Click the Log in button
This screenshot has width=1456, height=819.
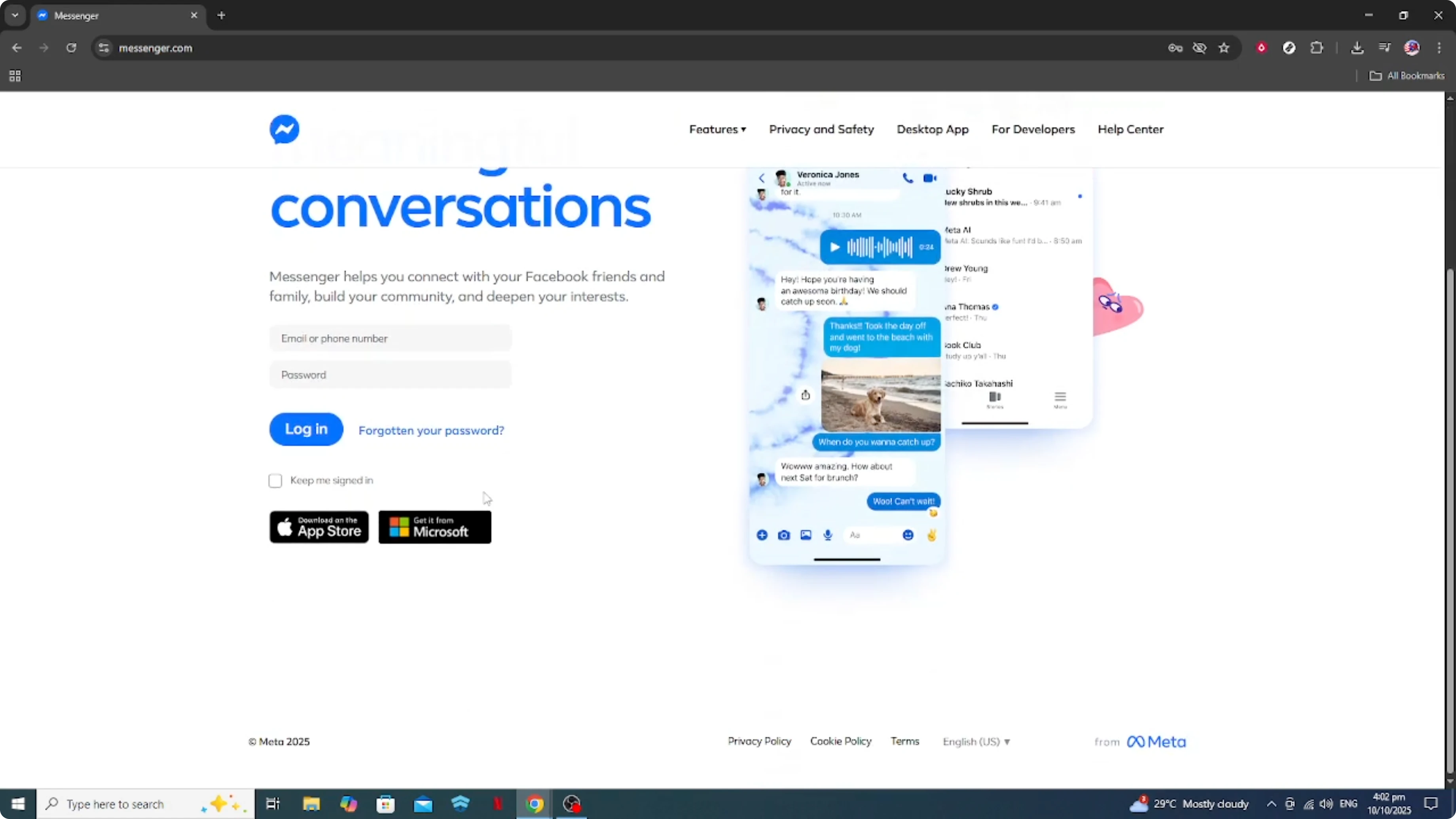pyautogui.click(x=305, y=429)
